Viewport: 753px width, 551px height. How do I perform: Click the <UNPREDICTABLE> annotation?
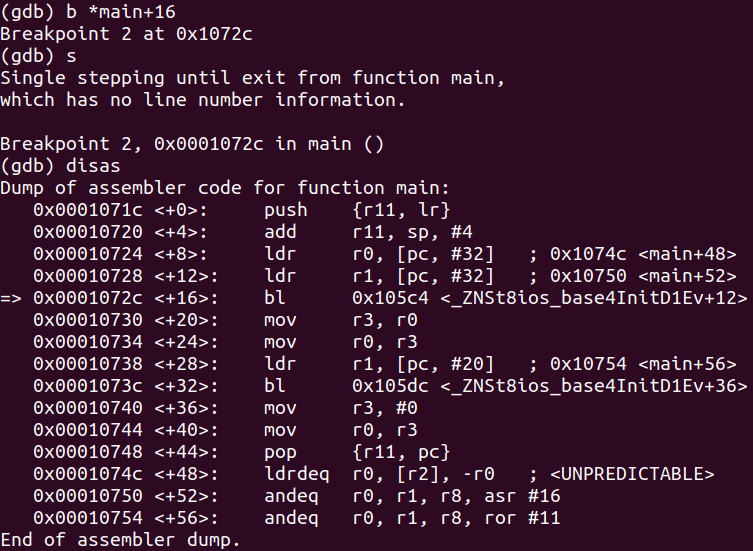632,474
